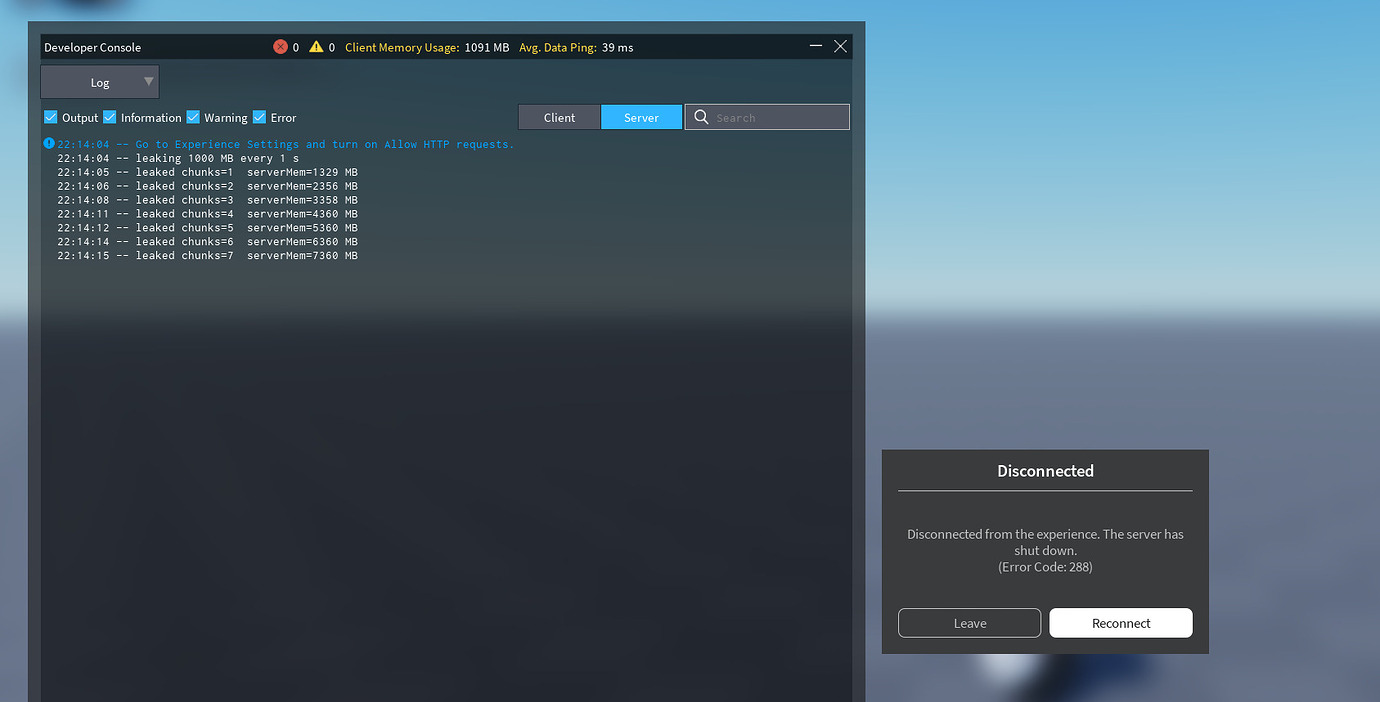Click the search magnifier icon
The image size is (1380, 702).
(701, 117)
